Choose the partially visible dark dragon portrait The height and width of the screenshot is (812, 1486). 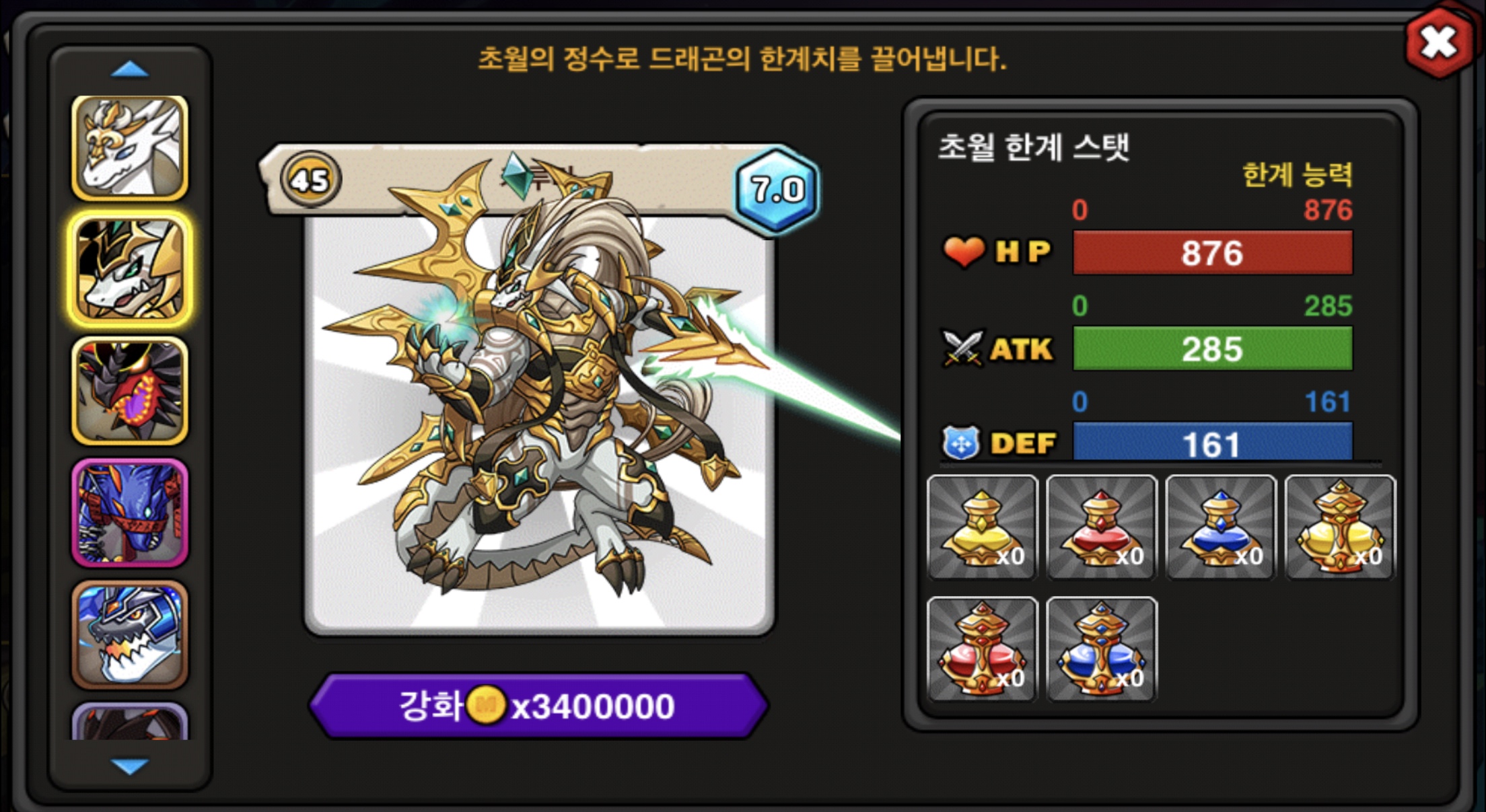tap(130, 721)
